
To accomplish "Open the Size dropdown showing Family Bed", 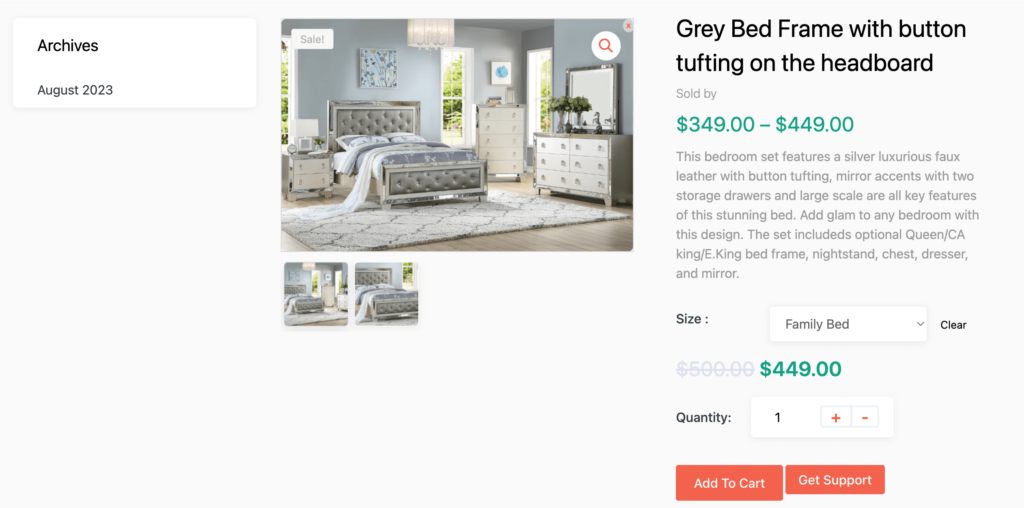I will [848, 324].
